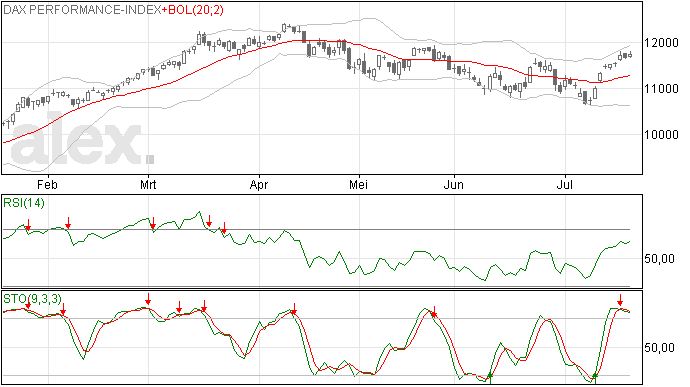This screenshot has width=690, height=387.
Task: Click the 50,00 level label in RSI panel
Action: [x=659, y=259]
